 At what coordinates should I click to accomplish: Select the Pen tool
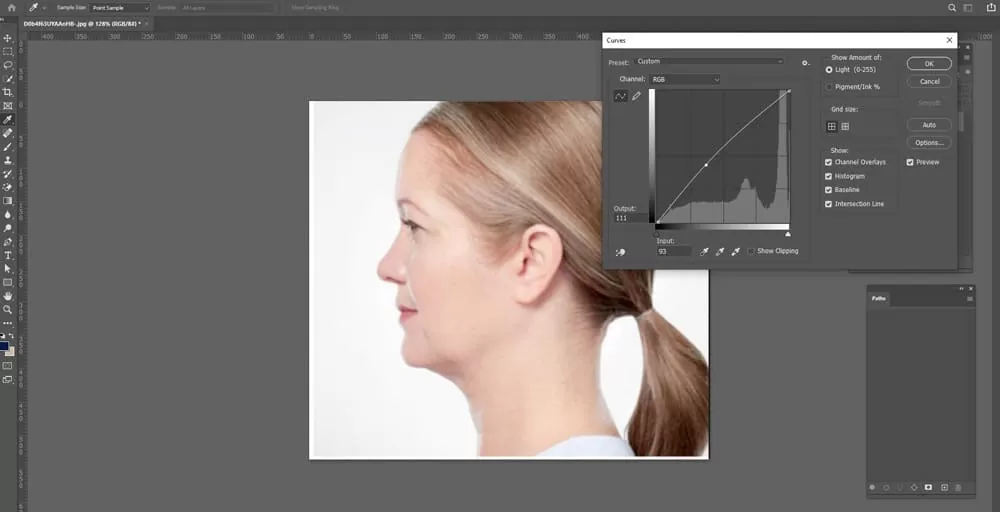[x=8, y=242]
